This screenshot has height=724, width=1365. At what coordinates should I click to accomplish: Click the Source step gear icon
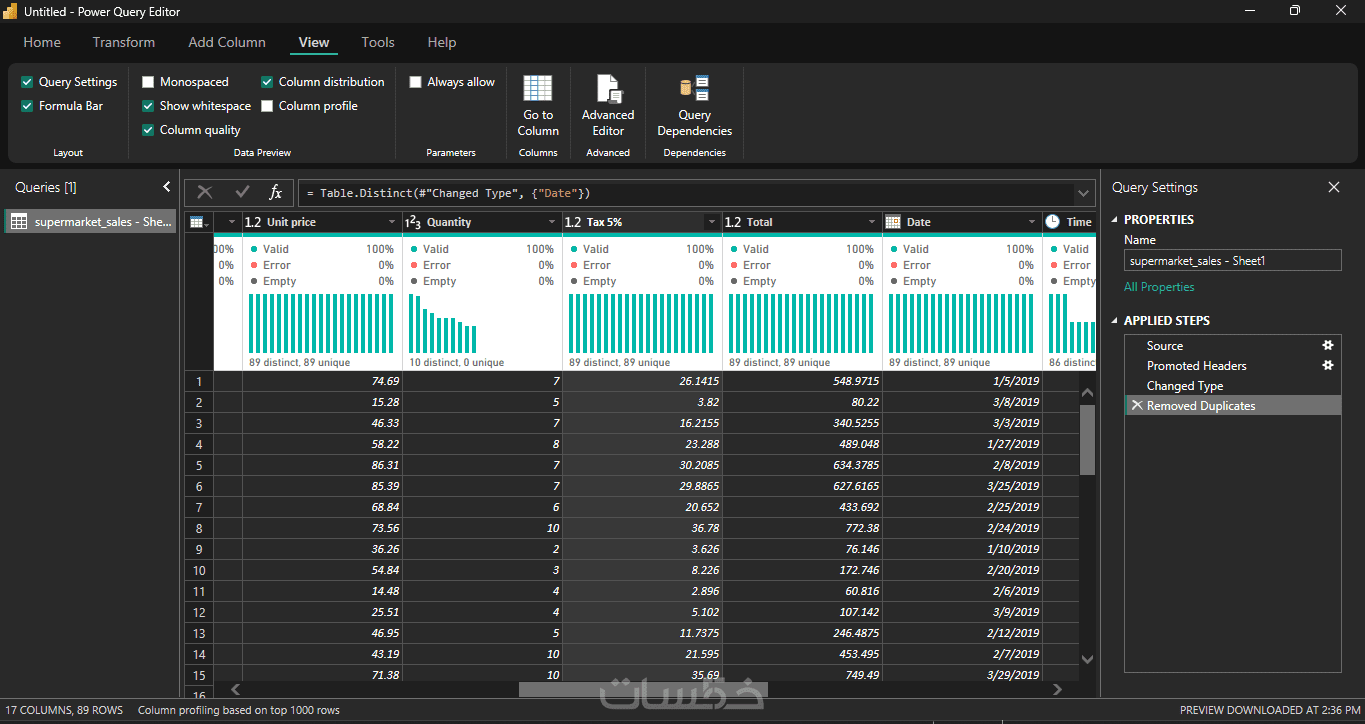pyautogui.click(x=1328, y=345)
